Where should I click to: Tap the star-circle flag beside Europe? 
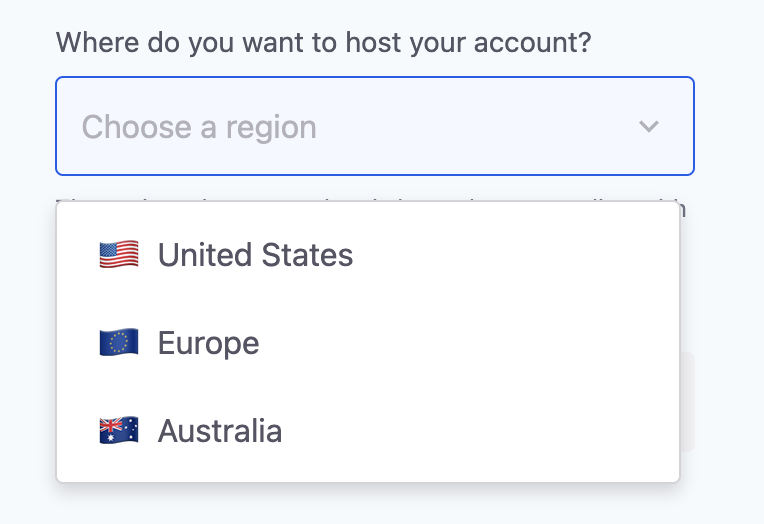(118, 343)
